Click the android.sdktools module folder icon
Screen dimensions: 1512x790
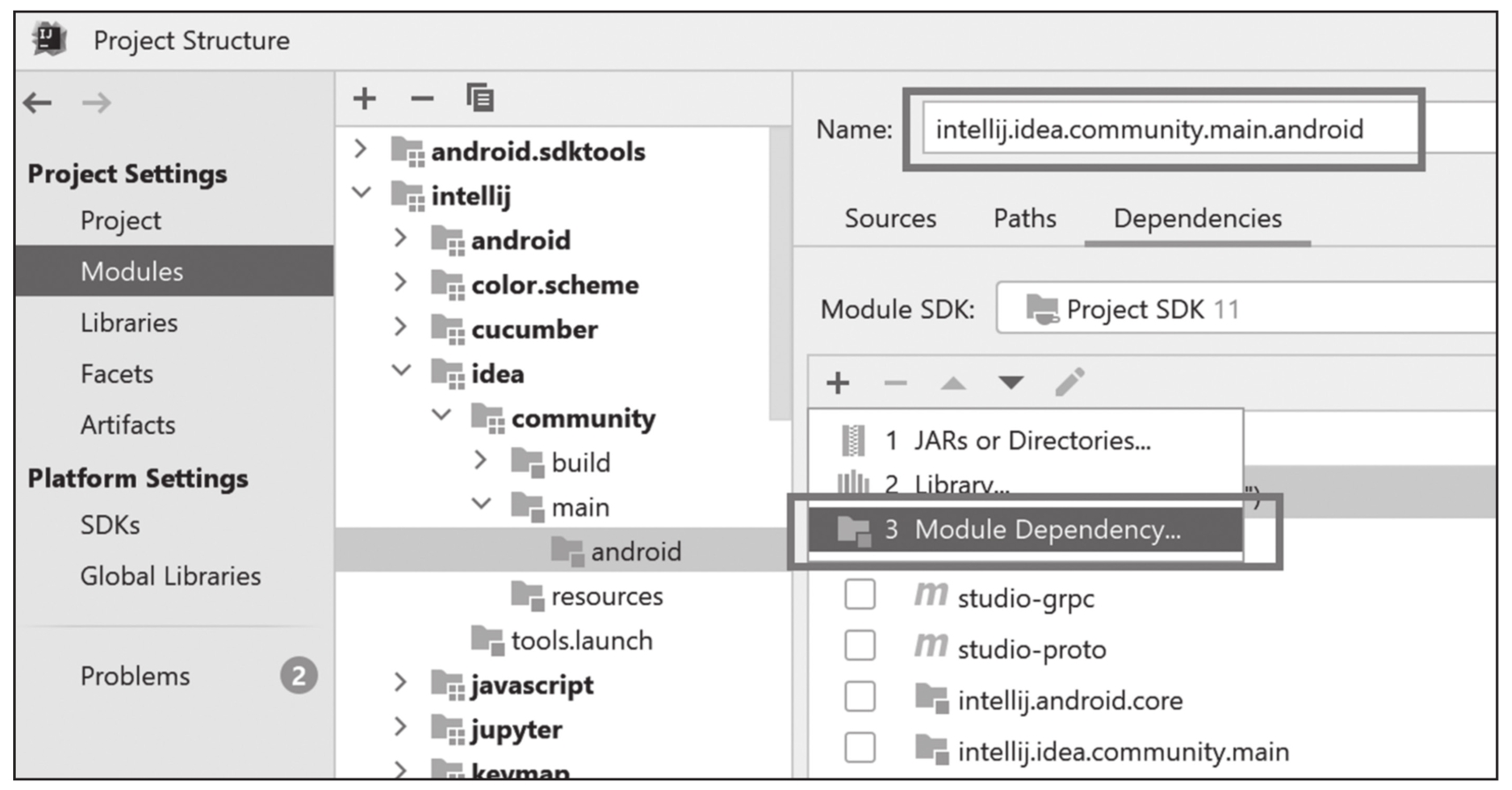point(407,151)
